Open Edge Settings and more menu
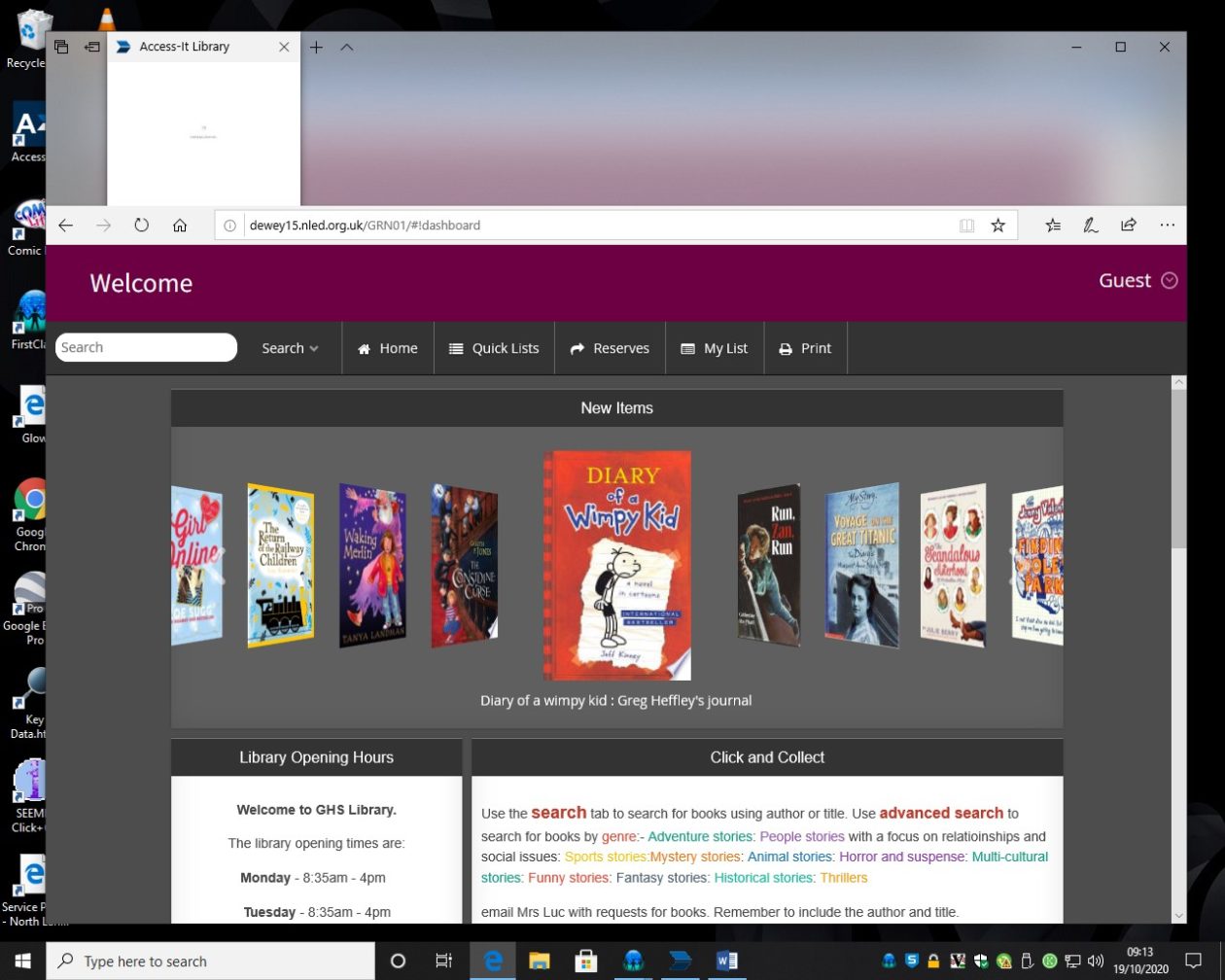 point(1167,225)
